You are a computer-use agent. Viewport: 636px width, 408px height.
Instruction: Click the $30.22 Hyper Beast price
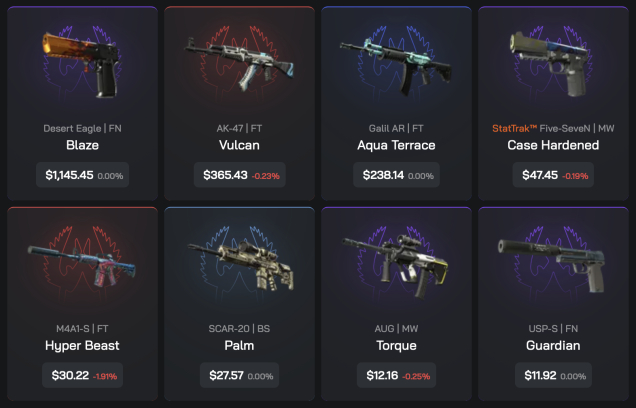click(x=82, y=375)
